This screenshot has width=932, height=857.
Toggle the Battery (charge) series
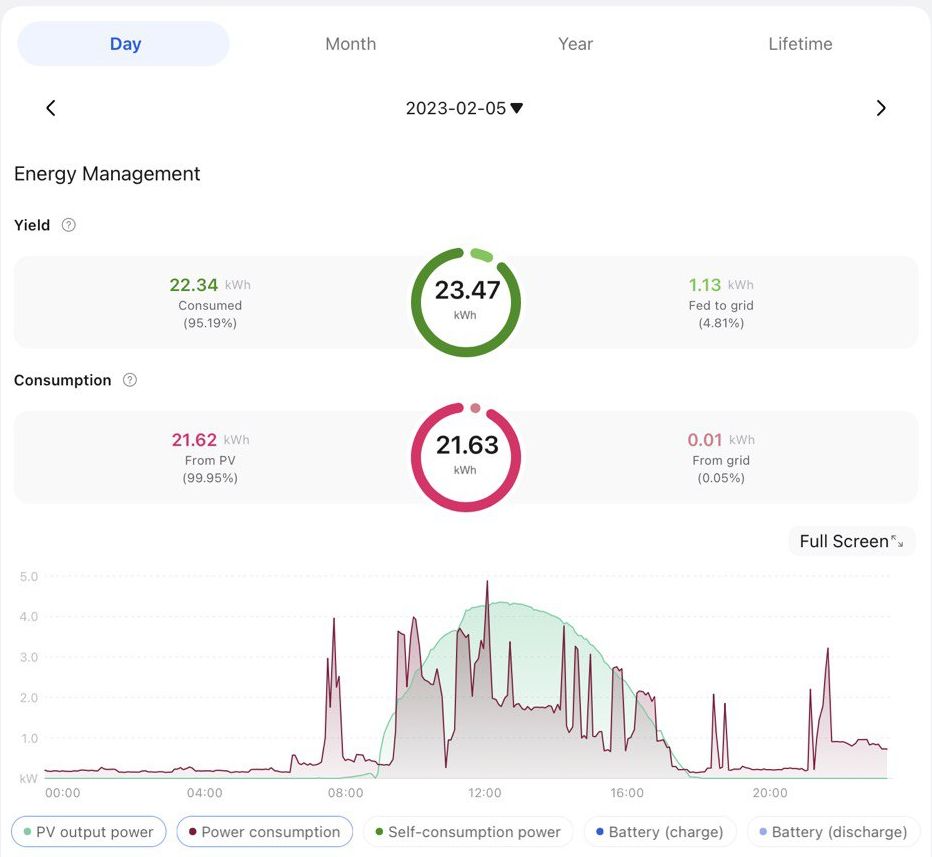[660, 832]
